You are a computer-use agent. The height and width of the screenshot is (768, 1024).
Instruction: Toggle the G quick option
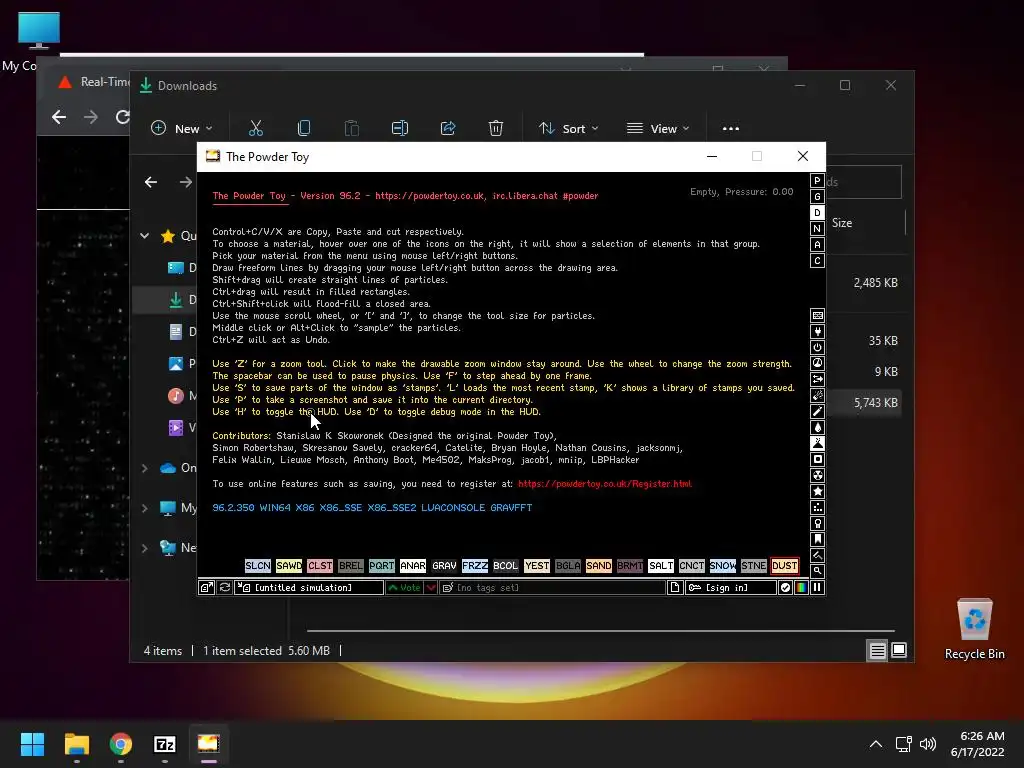tap(817, 197)
